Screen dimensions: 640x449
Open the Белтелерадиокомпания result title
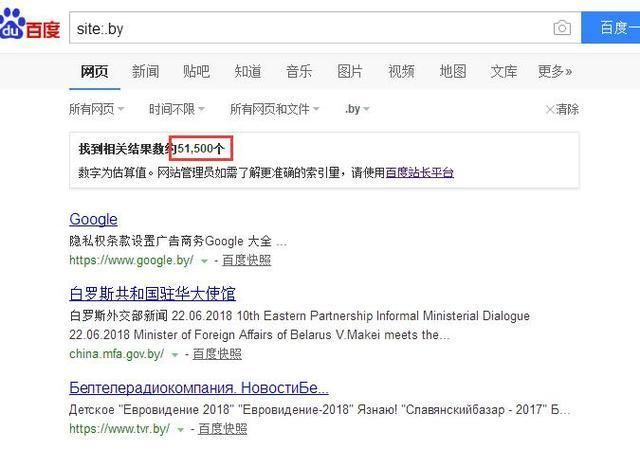pos(199,388)
